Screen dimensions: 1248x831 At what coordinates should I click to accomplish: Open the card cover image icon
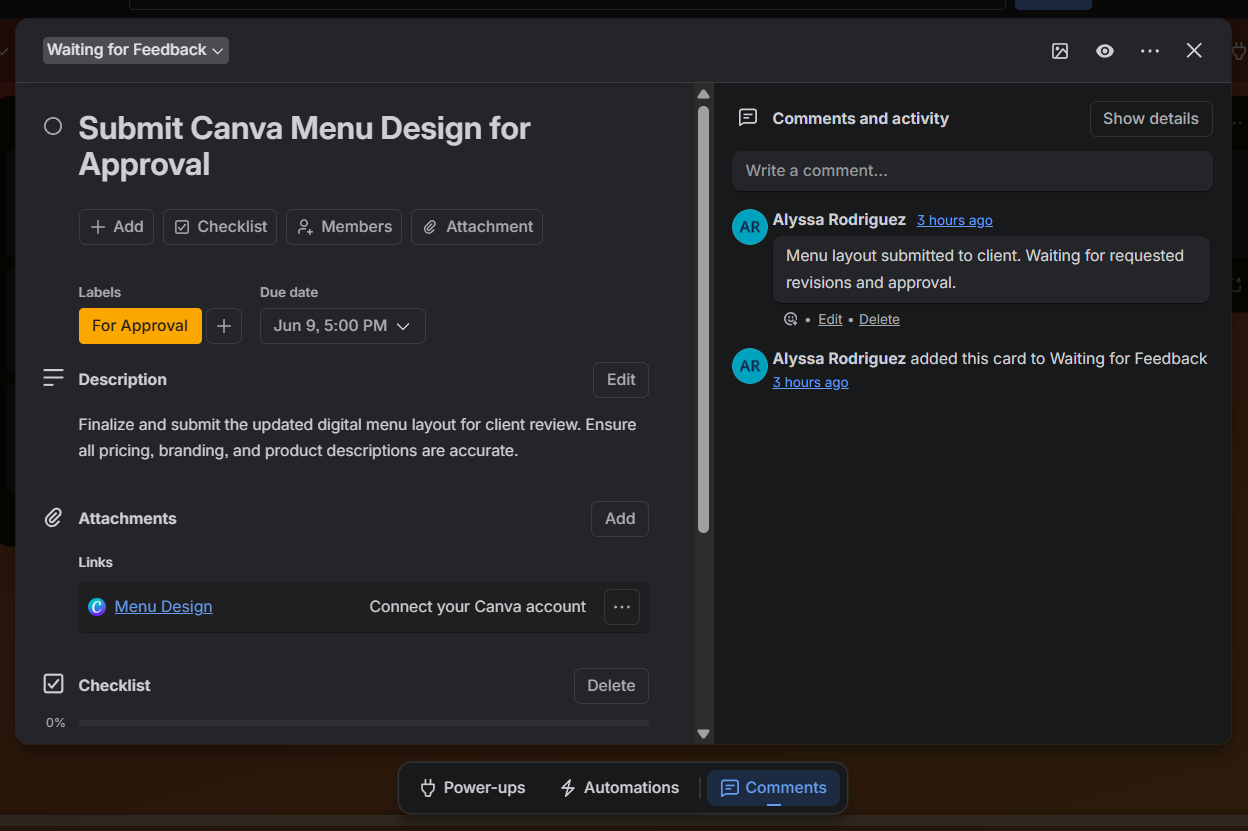point(1060,51)
